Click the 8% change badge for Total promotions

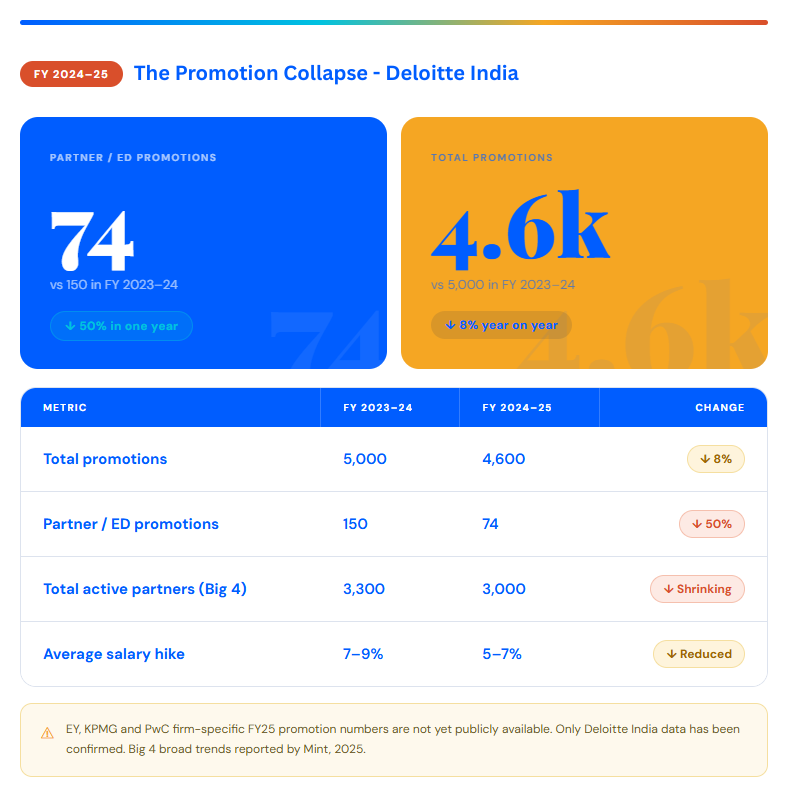pos(715,459)
